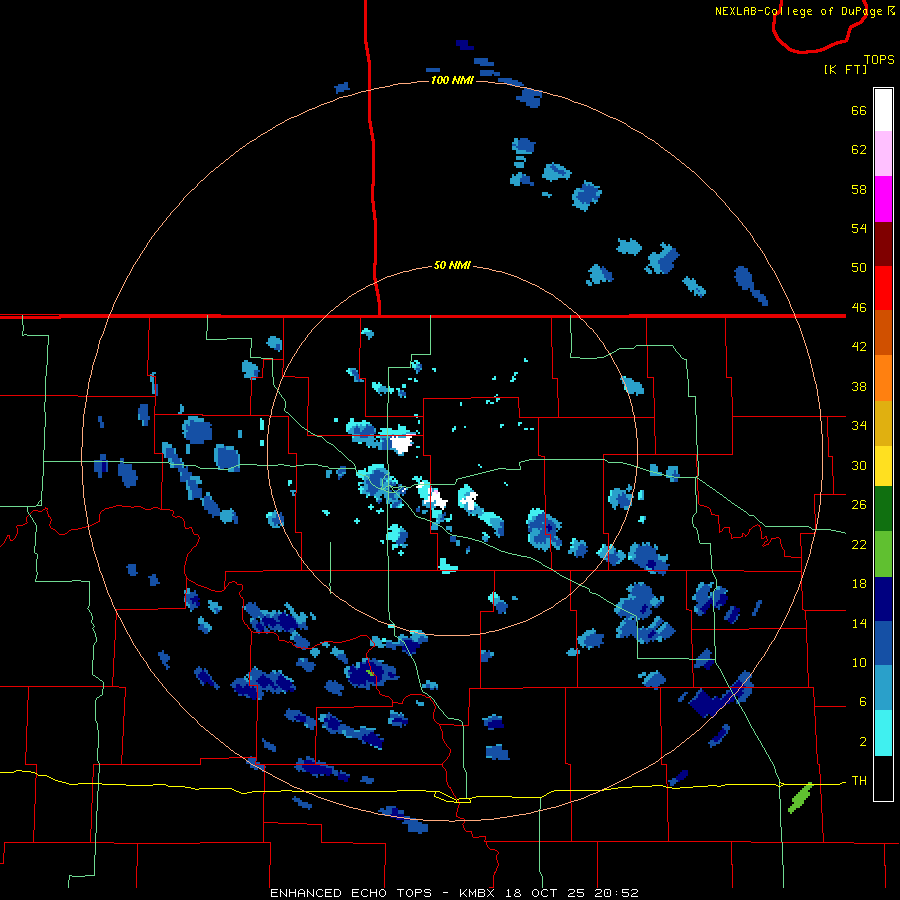Click the "18 OCT 25" date text
900x900 pixels.
[545, 893]
